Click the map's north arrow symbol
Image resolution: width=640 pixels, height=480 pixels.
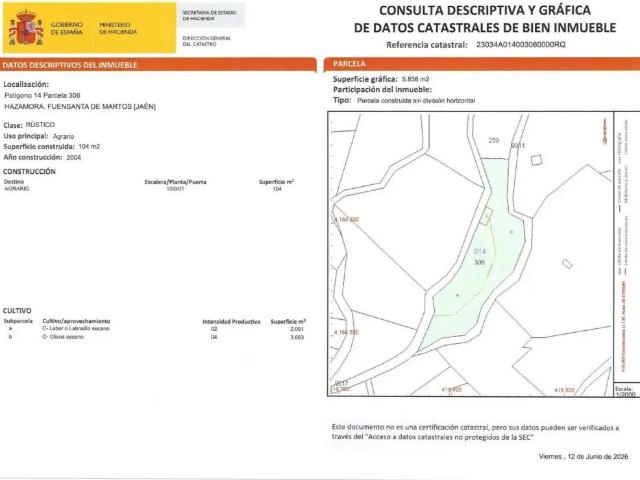coord(604,130)
